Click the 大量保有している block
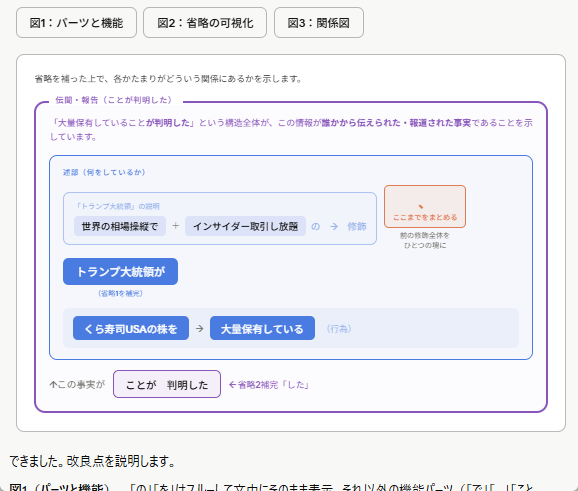Image resolution: width=578 pixels, height=491 pixels. coord(262,328)
